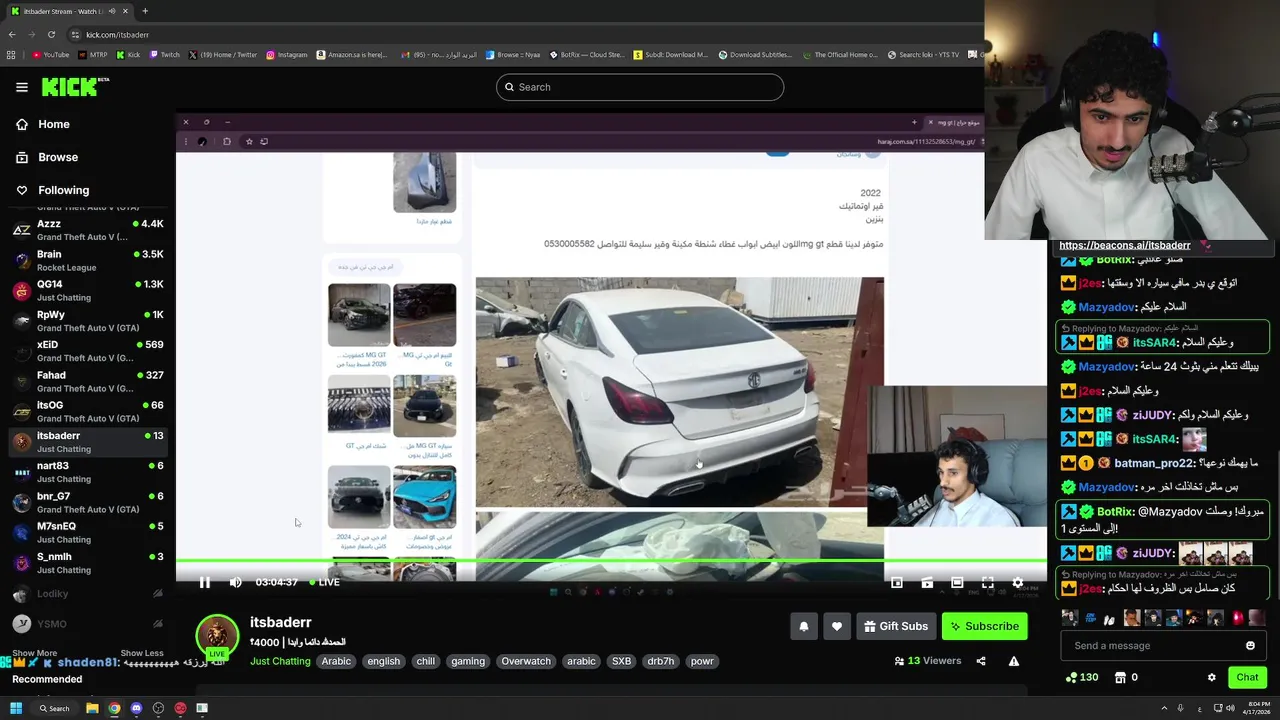The width and height of the screenshot is (1280, 720).
Task: Open Just Chatting category link
Action: (280, 661)
